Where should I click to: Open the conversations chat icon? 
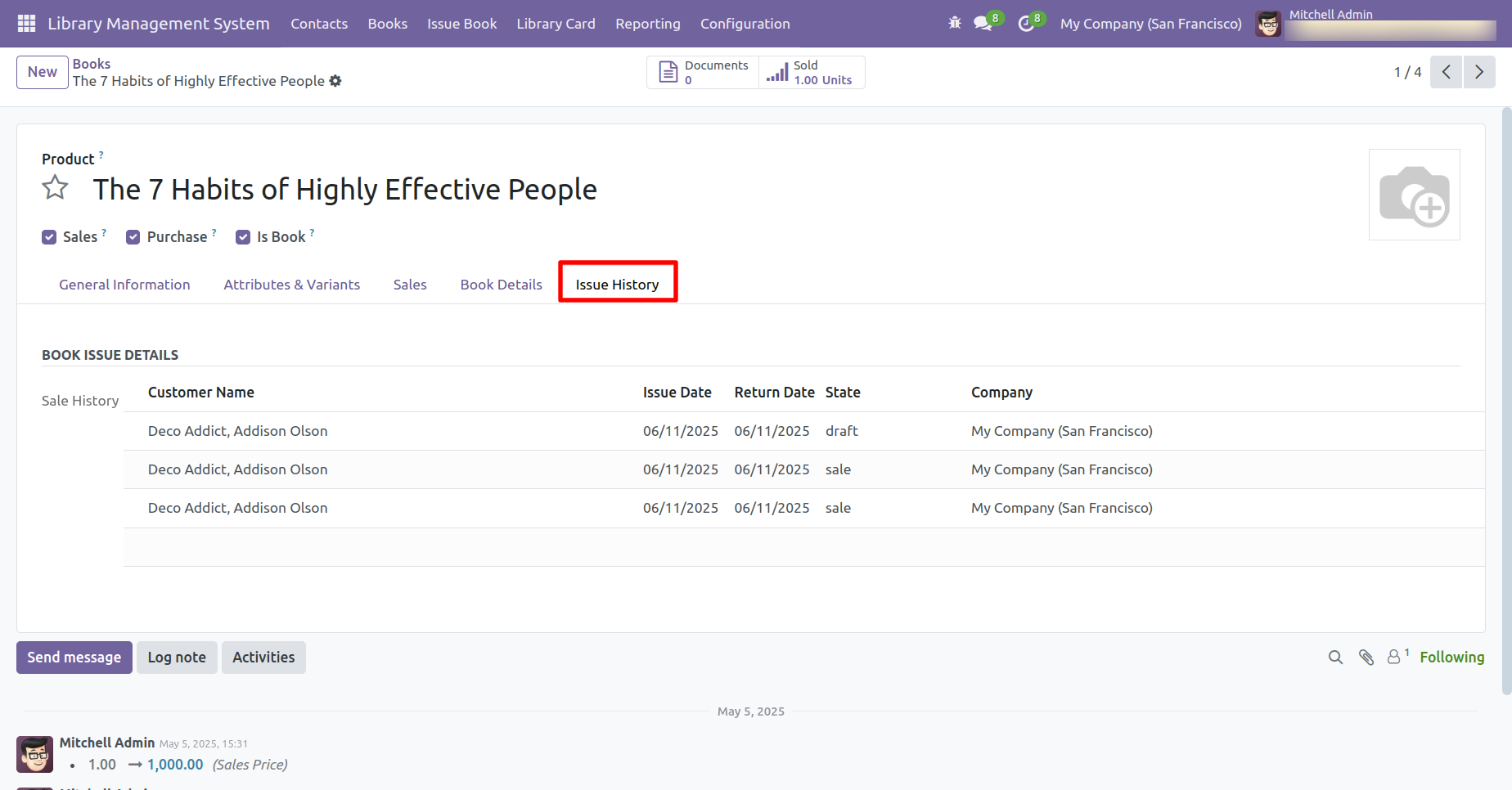(x=983, y=24)
